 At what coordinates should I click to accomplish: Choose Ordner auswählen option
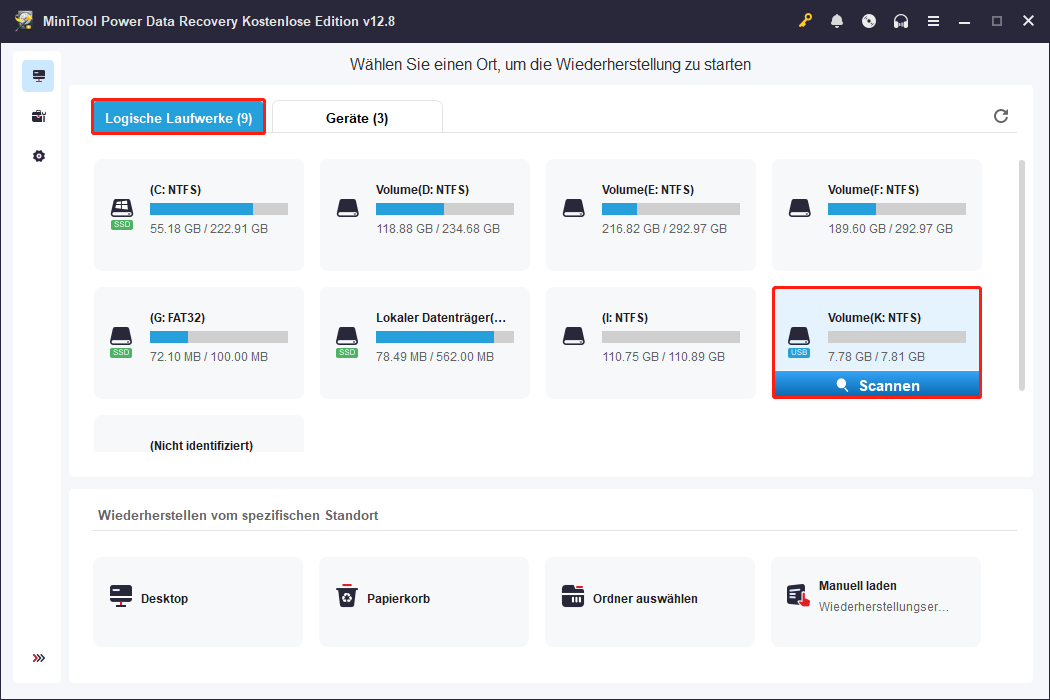(x=650, y=602)
